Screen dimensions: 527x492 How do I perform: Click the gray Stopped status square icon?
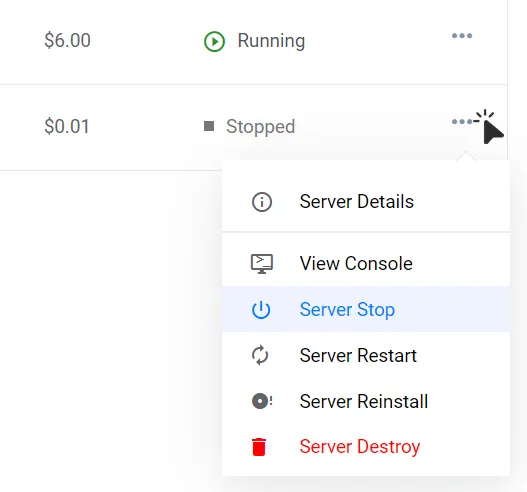click(209, 126)
